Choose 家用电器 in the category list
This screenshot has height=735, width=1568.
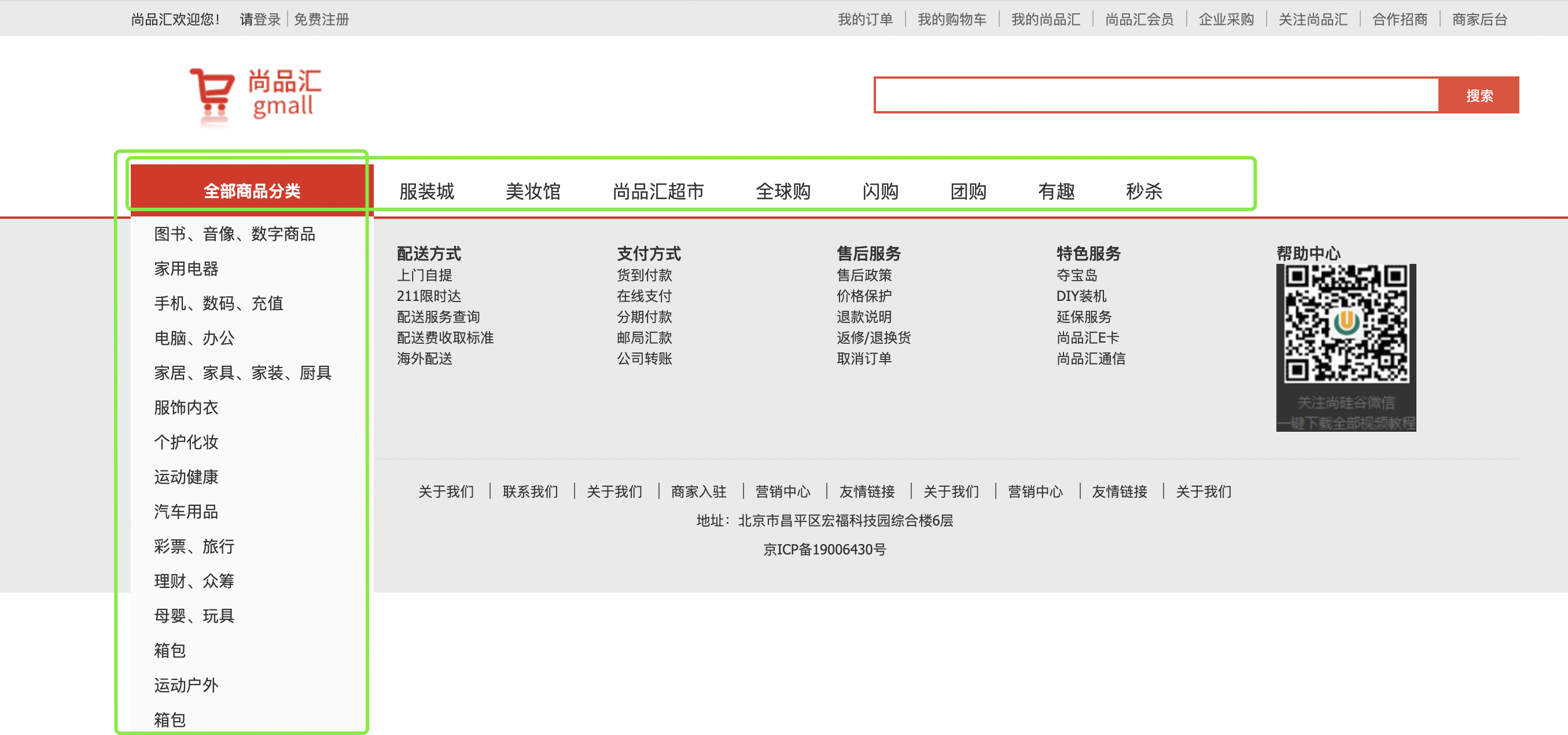coord(186,269)
